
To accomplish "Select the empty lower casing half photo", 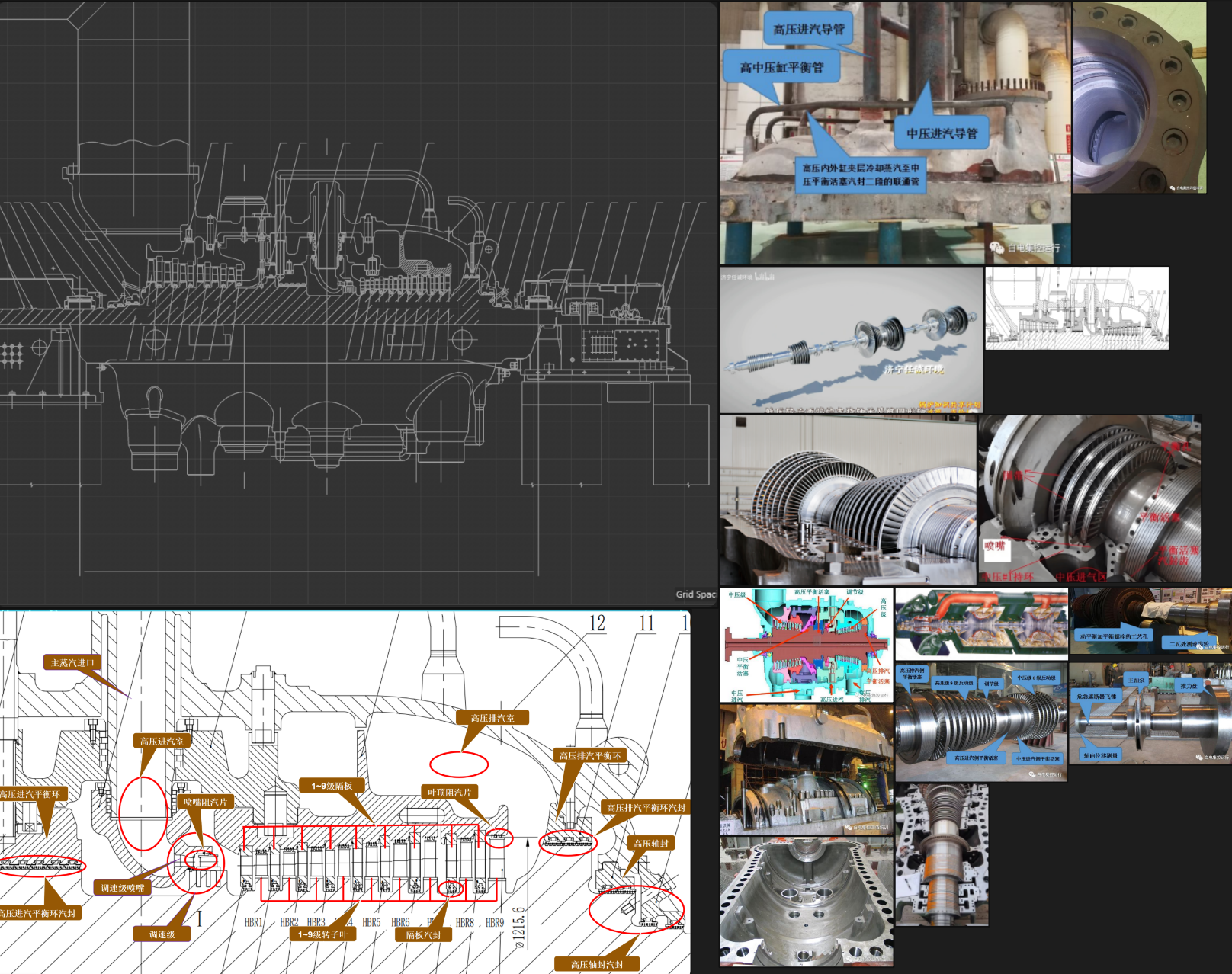I will click(x=806, y=902).
